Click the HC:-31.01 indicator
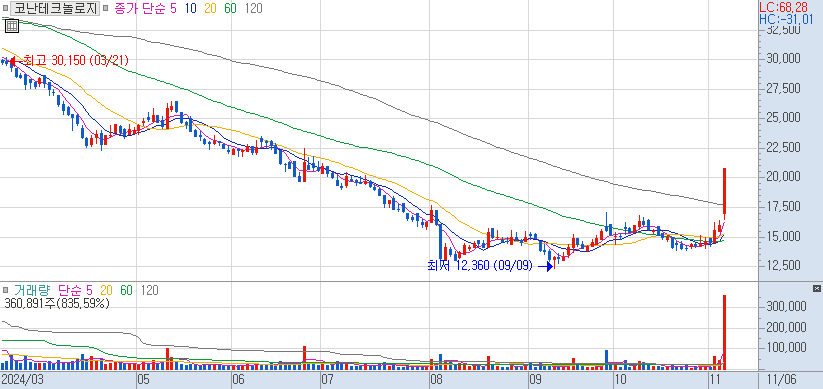 click(786, 20)
